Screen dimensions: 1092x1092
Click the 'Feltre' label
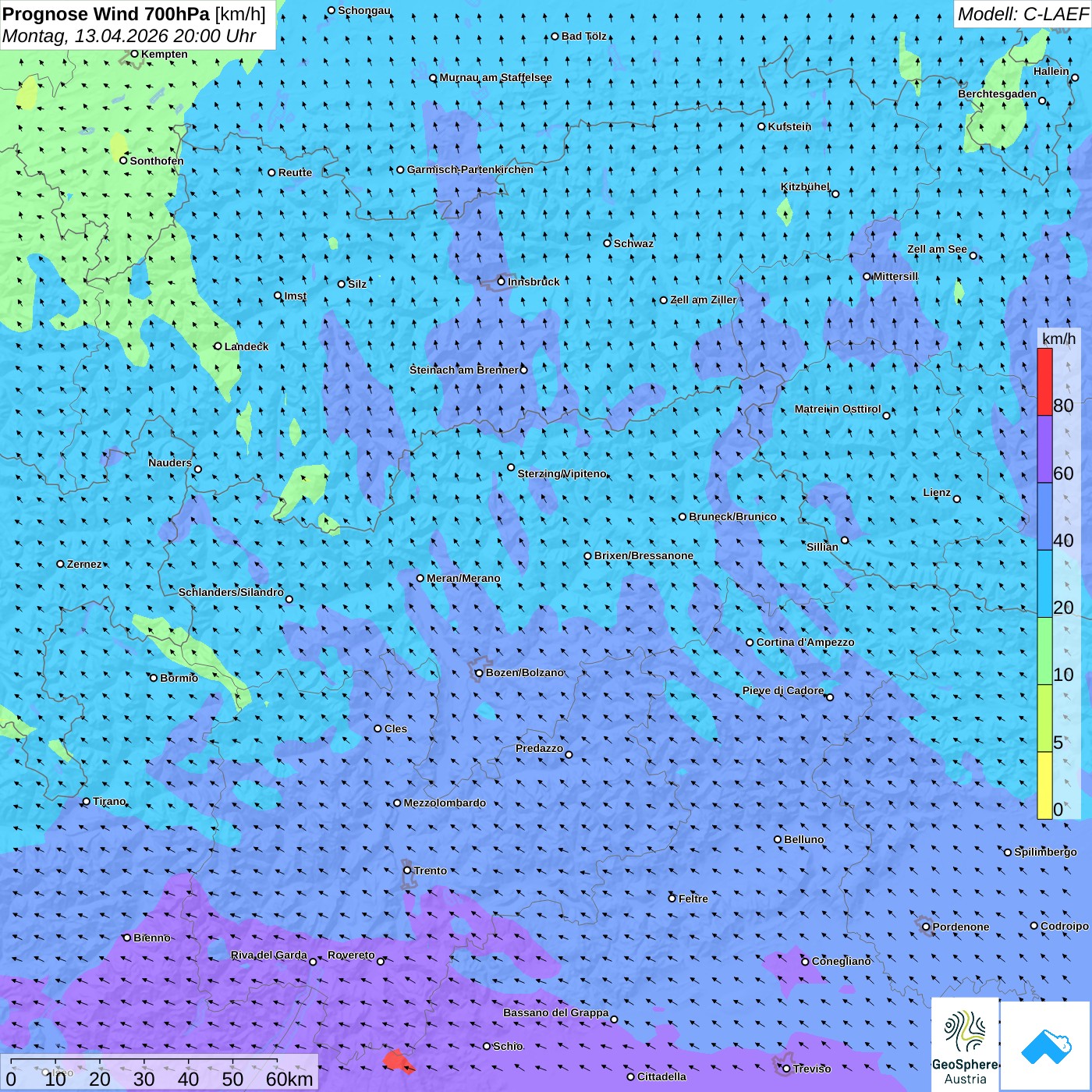pos(693,899)
